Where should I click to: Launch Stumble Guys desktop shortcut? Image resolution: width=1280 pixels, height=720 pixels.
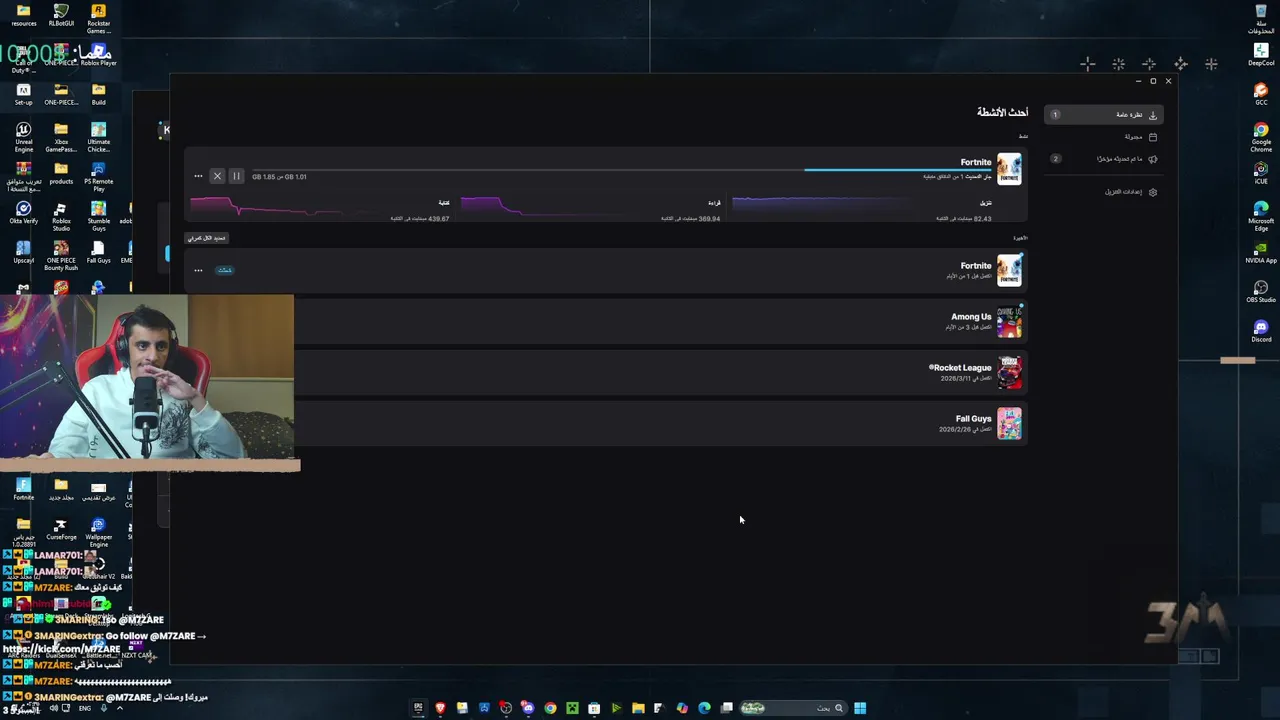(x=98, y=214)
